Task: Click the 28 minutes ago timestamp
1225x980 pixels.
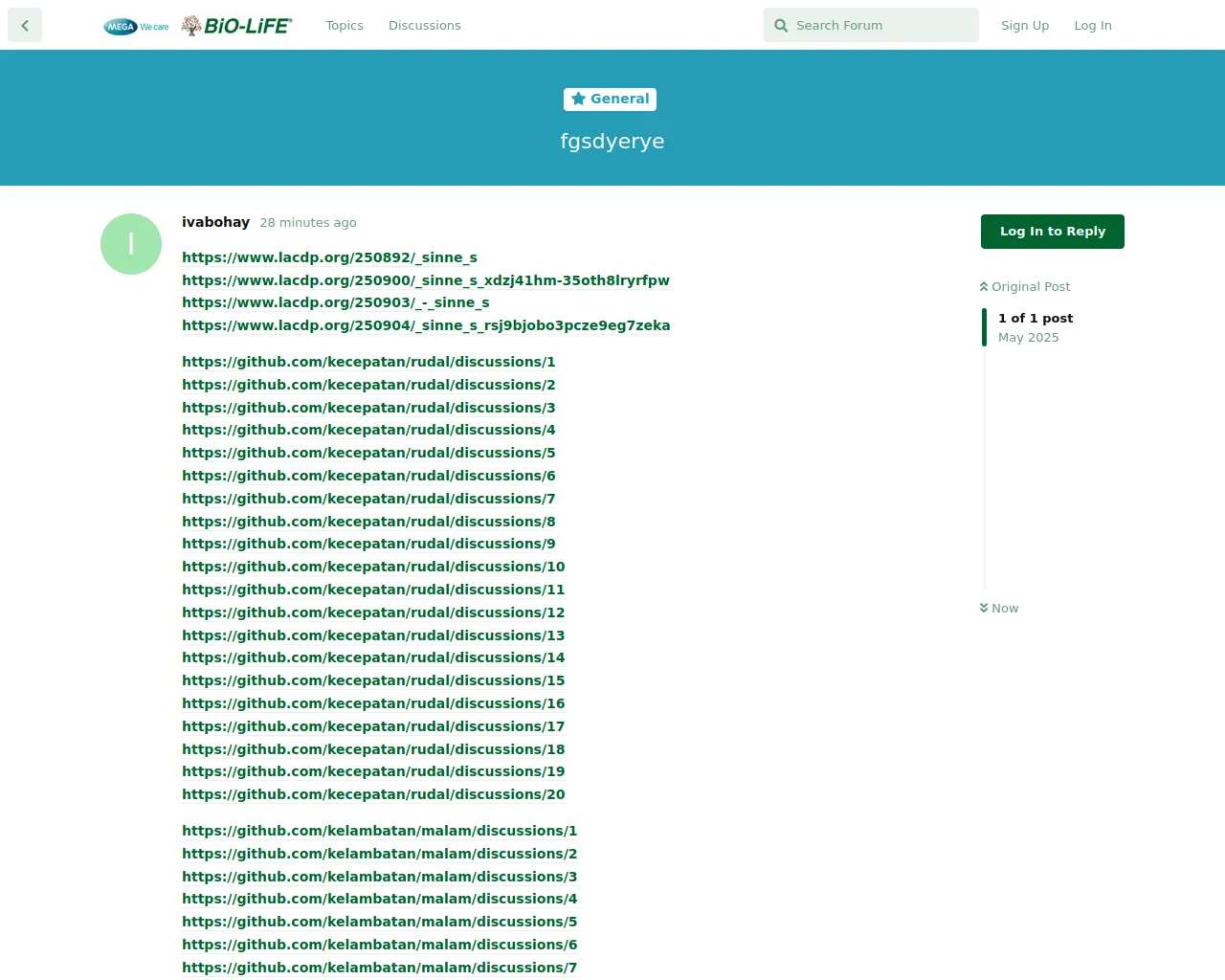Action: [x=307, y=223]
